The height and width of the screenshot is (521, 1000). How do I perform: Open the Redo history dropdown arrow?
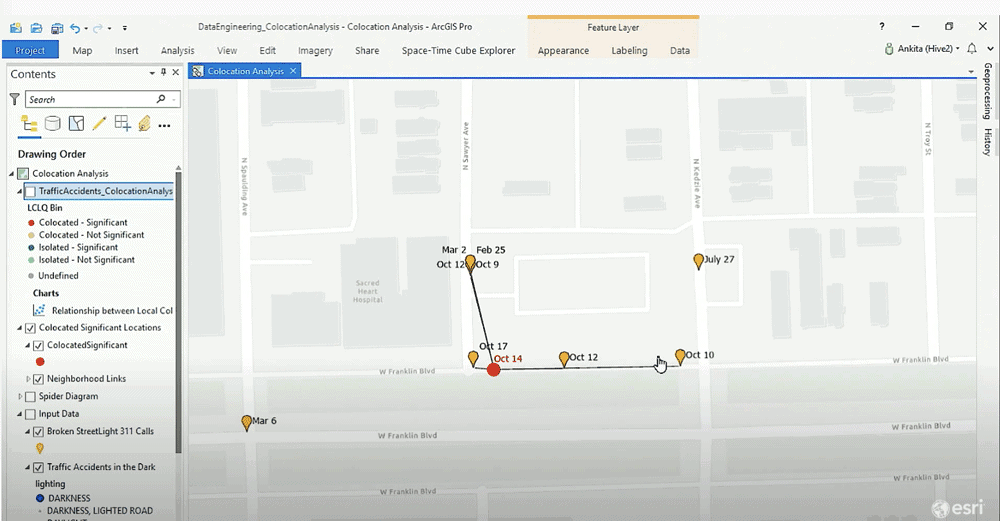coord(110,28)
